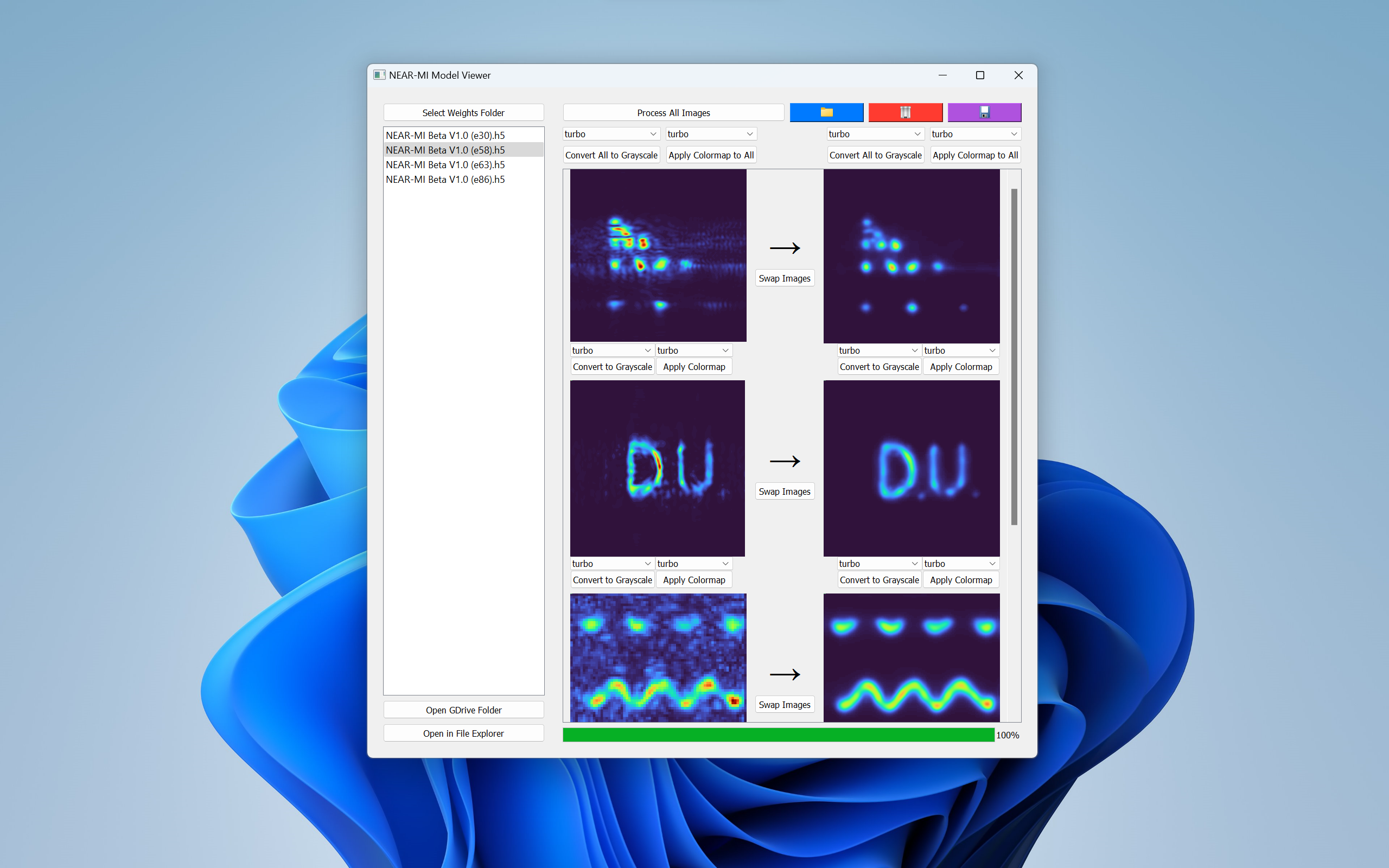Expand the turbo dropdown above Apply Colormap to All
Viewport: 1389px width, 868px height.
[974, 133]
